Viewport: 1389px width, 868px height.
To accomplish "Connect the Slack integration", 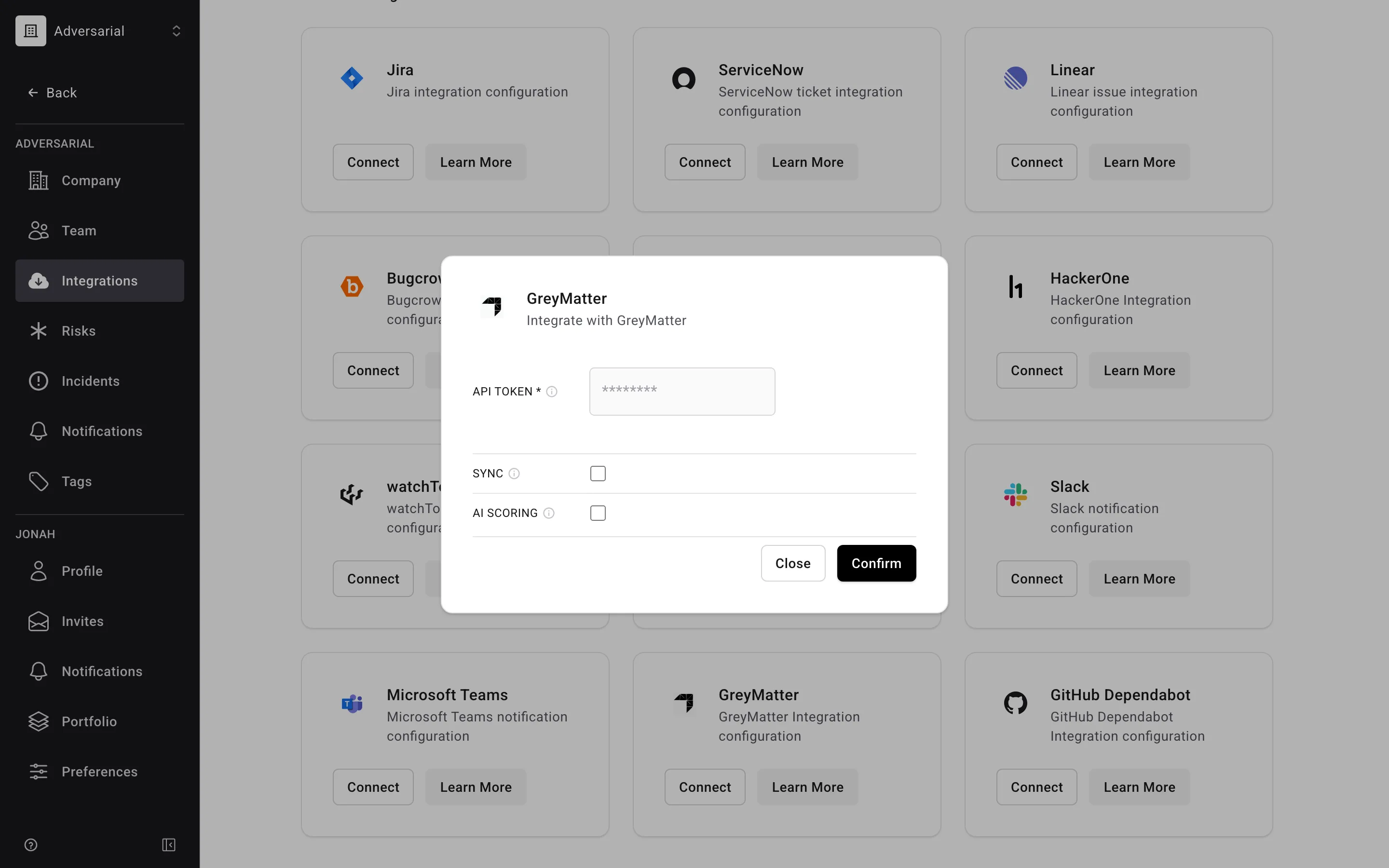I will click(1036, 579).
